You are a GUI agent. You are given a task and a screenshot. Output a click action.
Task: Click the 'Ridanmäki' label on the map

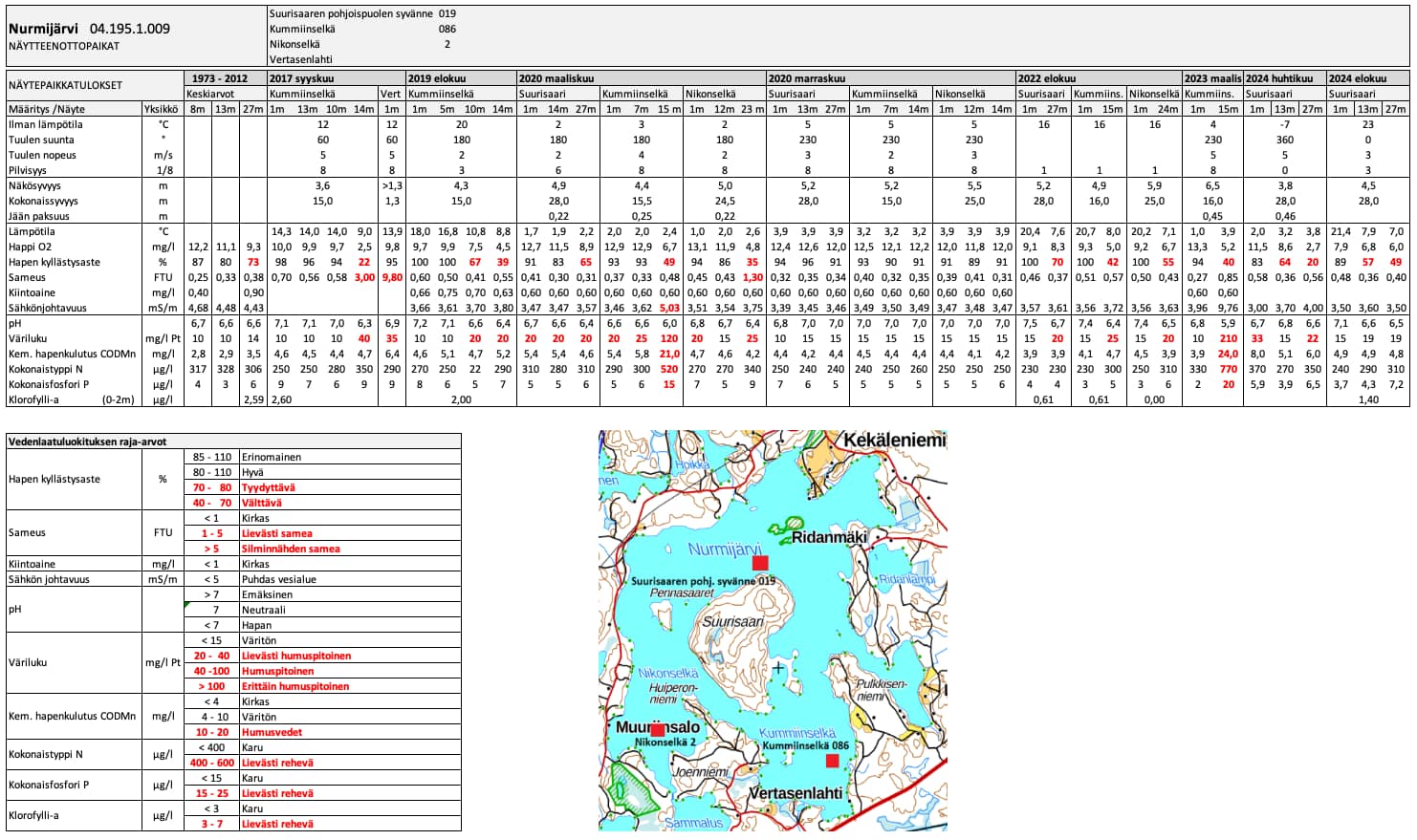click(x=829, y=537)
